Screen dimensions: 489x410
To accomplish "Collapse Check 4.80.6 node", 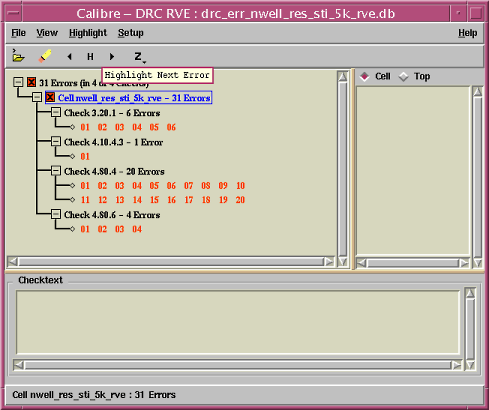I will 56,214.
